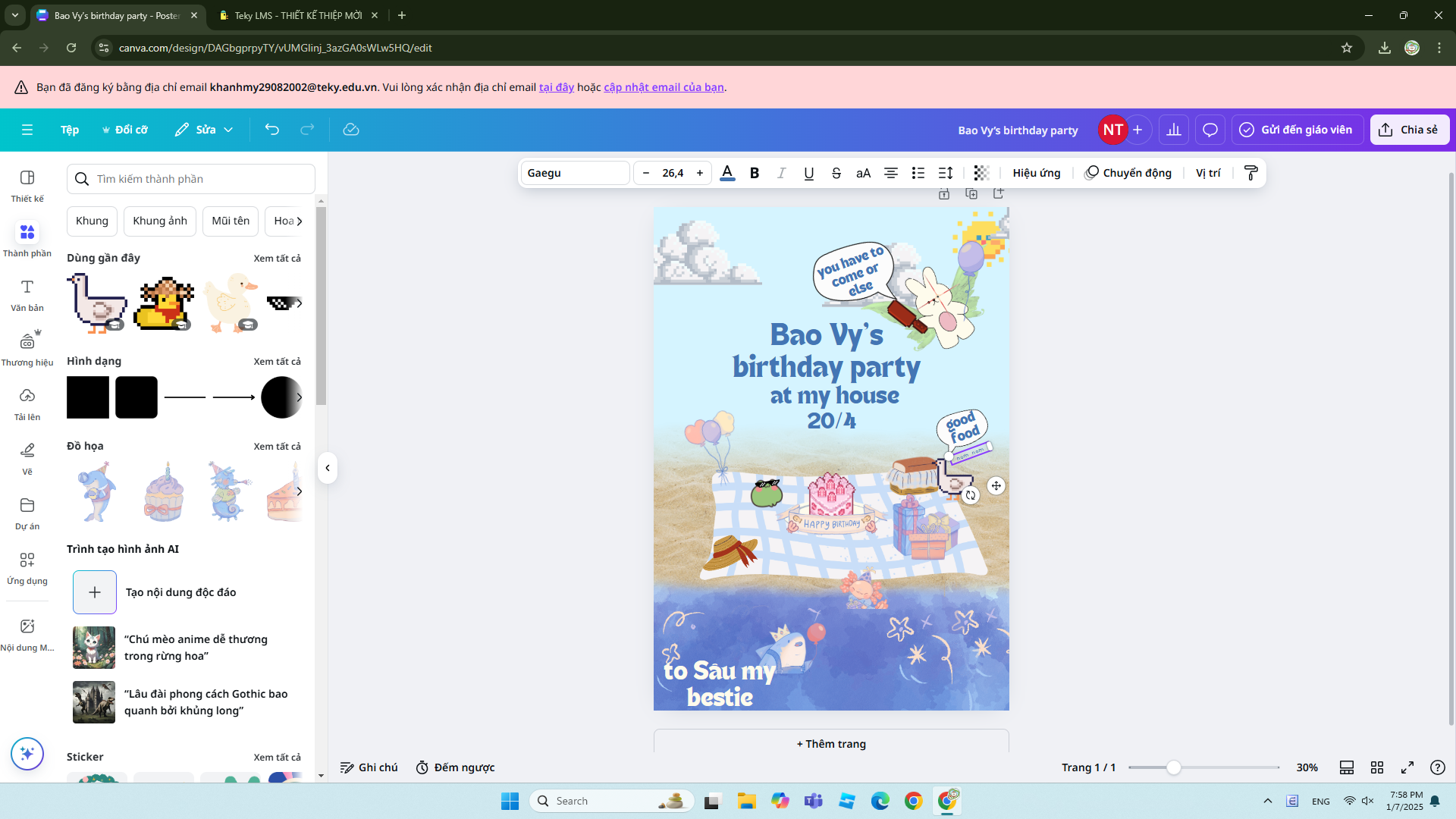Open the Văn bản text panel

pos(27,295)
